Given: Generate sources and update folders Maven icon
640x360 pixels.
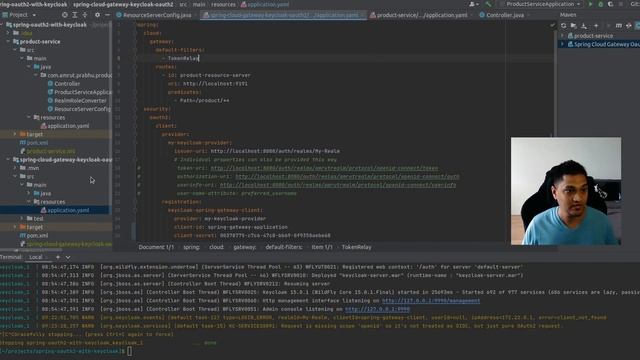Looking at the screenshot, I should click(573, 25).
